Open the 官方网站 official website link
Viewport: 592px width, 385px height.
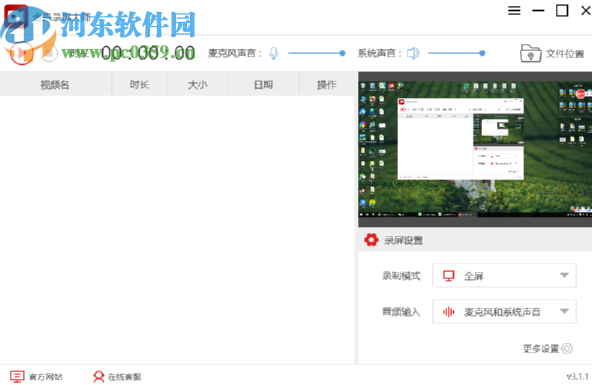pyautogui.click(x=36, y=376)
